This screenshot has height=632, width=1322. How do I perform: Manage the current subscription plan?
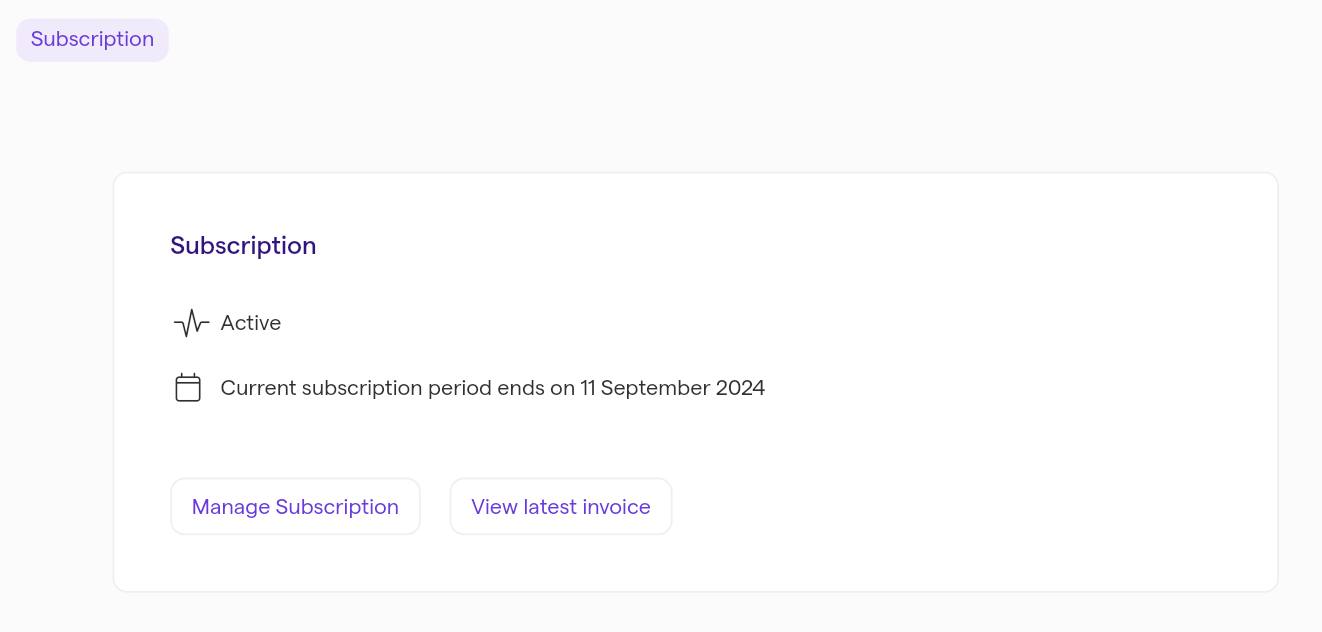(x=295, y=506)
